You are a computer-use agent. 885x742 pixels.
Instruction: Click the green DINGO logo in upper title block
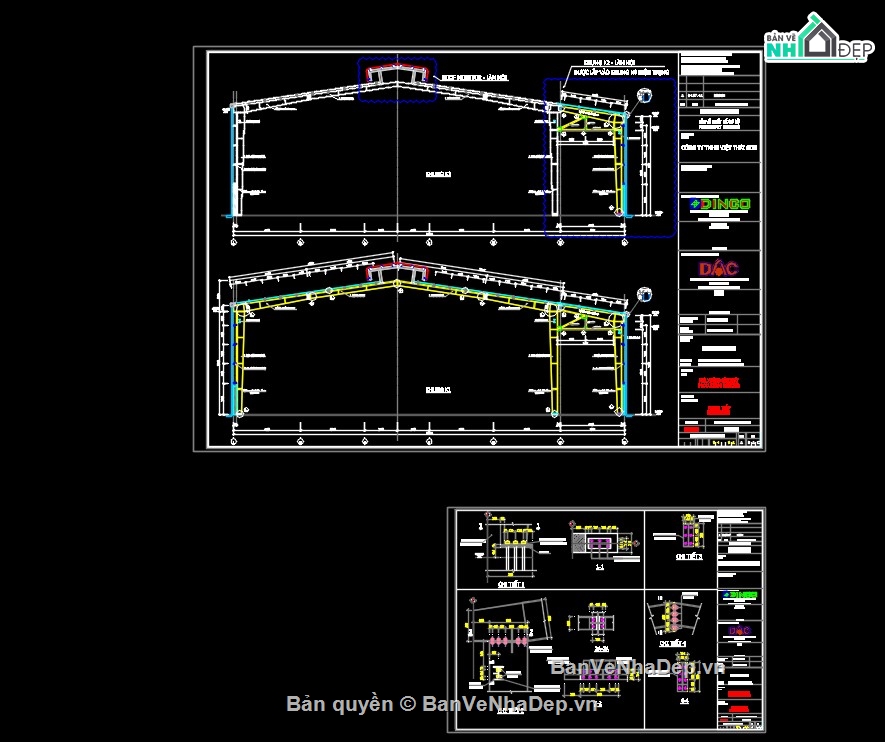[x=720, y=204]
